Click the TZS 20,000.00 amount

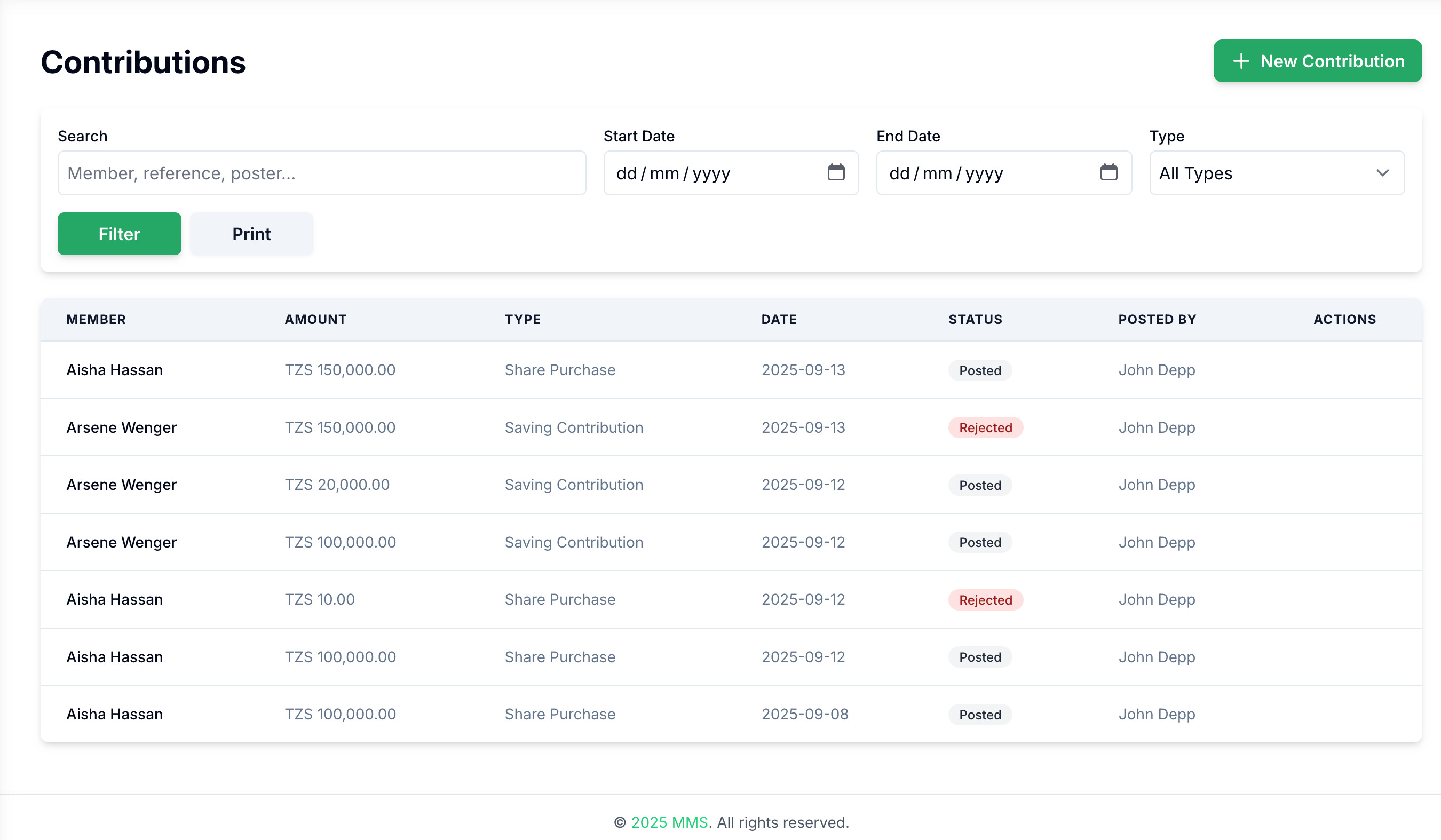[x=337, y=485]
